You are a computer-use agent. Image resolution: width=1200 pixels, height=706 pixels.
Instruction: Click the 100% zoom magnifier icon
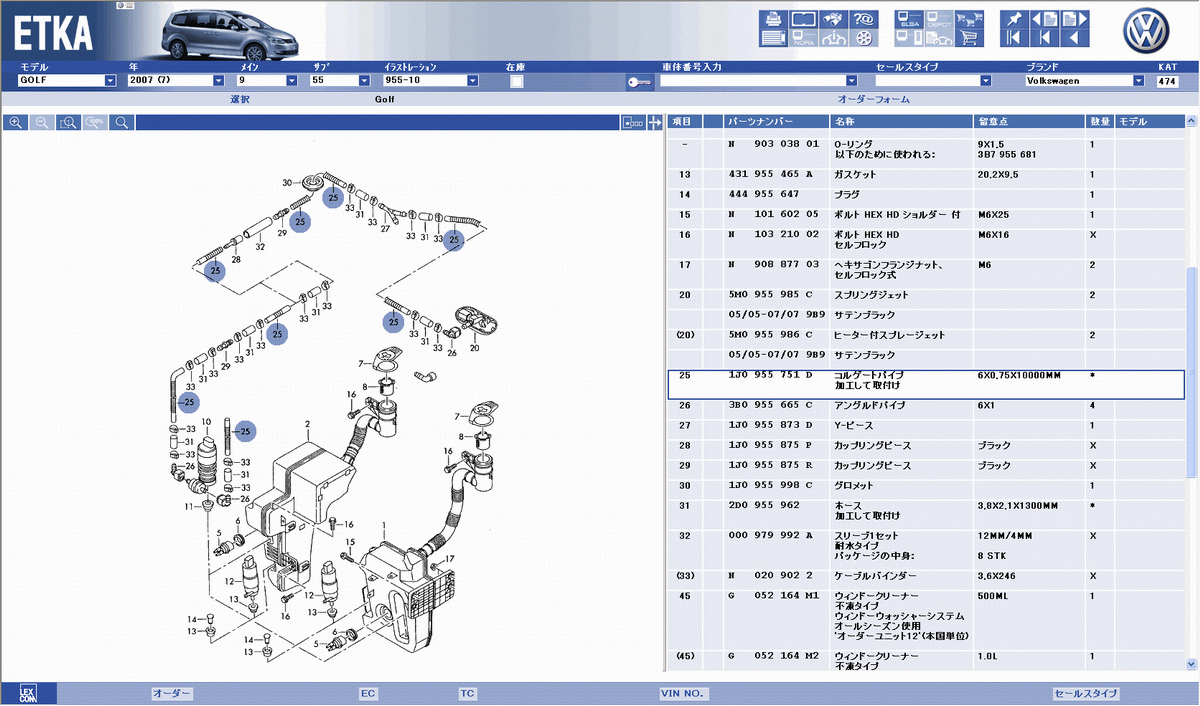(95, 122)
